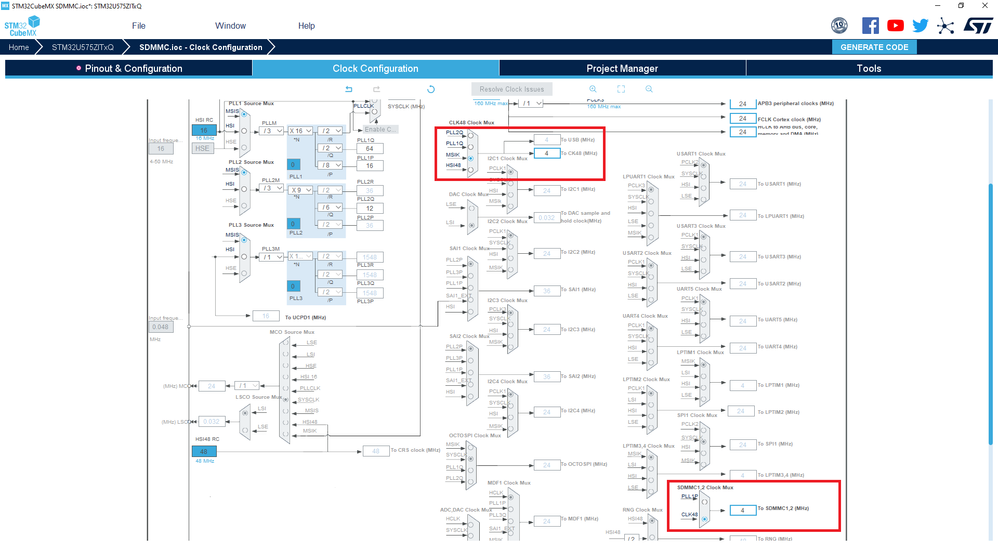Select CLK48 in SDMMC1,2 Clock Mux
Image resolution: width=998 pixels, height=546 pixels.
[x=705, y=519]
